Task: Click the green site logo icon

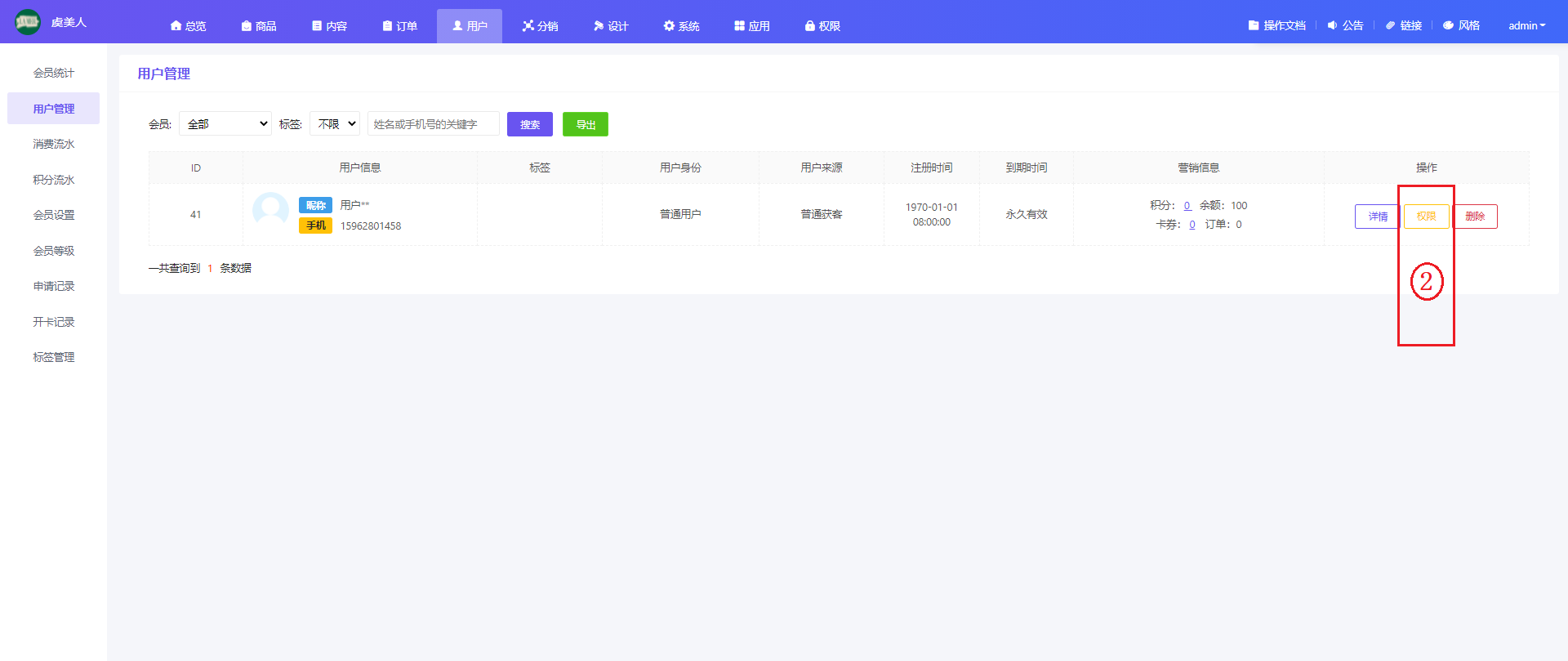Action: [28, 22]
